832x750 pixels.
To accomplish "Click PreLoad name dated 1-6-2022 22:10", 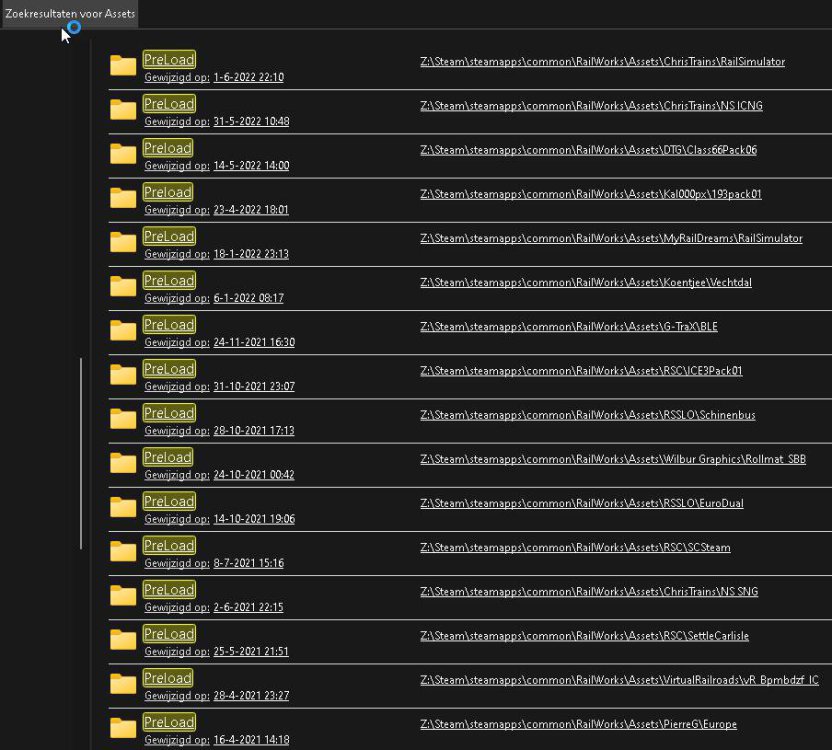I will click(x=169, y=59).
